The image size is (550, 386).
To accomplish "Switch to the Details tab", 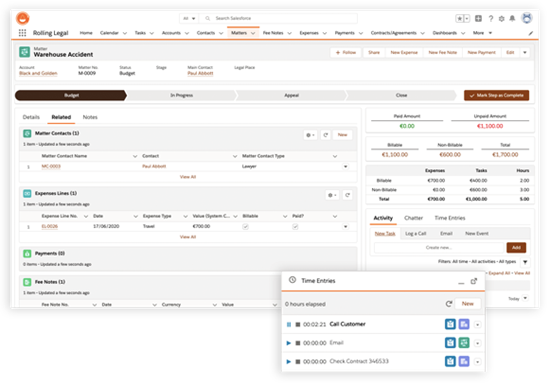I will (x=31, y=117).
